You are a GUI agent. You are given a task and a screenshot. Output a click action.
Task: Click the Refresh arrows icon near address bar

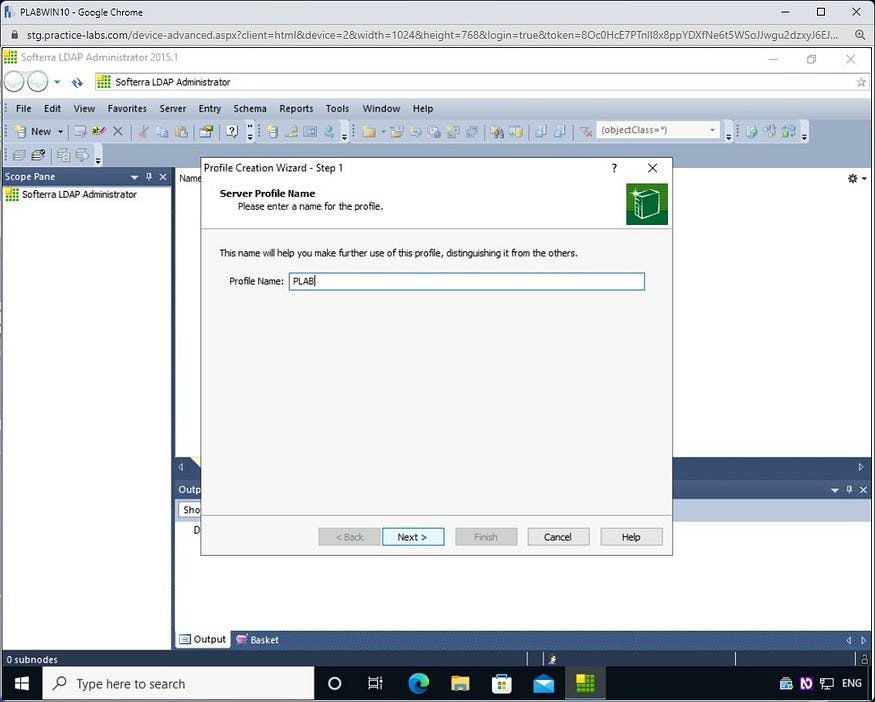click(x=77, y=83)
